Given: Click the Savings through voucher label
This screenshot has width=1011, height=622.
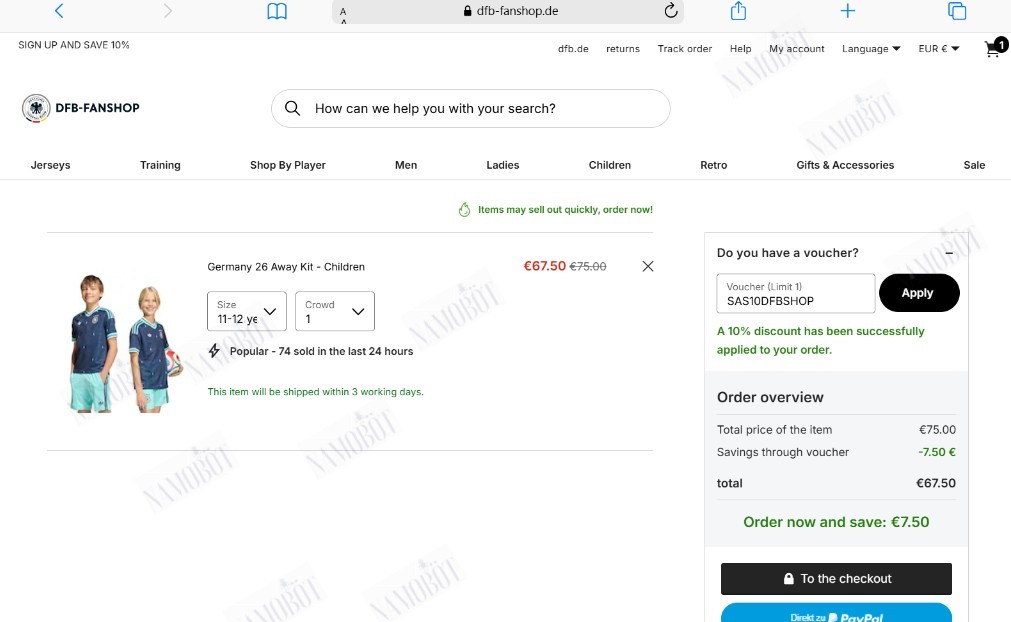Looking at the screenshot, I should point(783,452).
